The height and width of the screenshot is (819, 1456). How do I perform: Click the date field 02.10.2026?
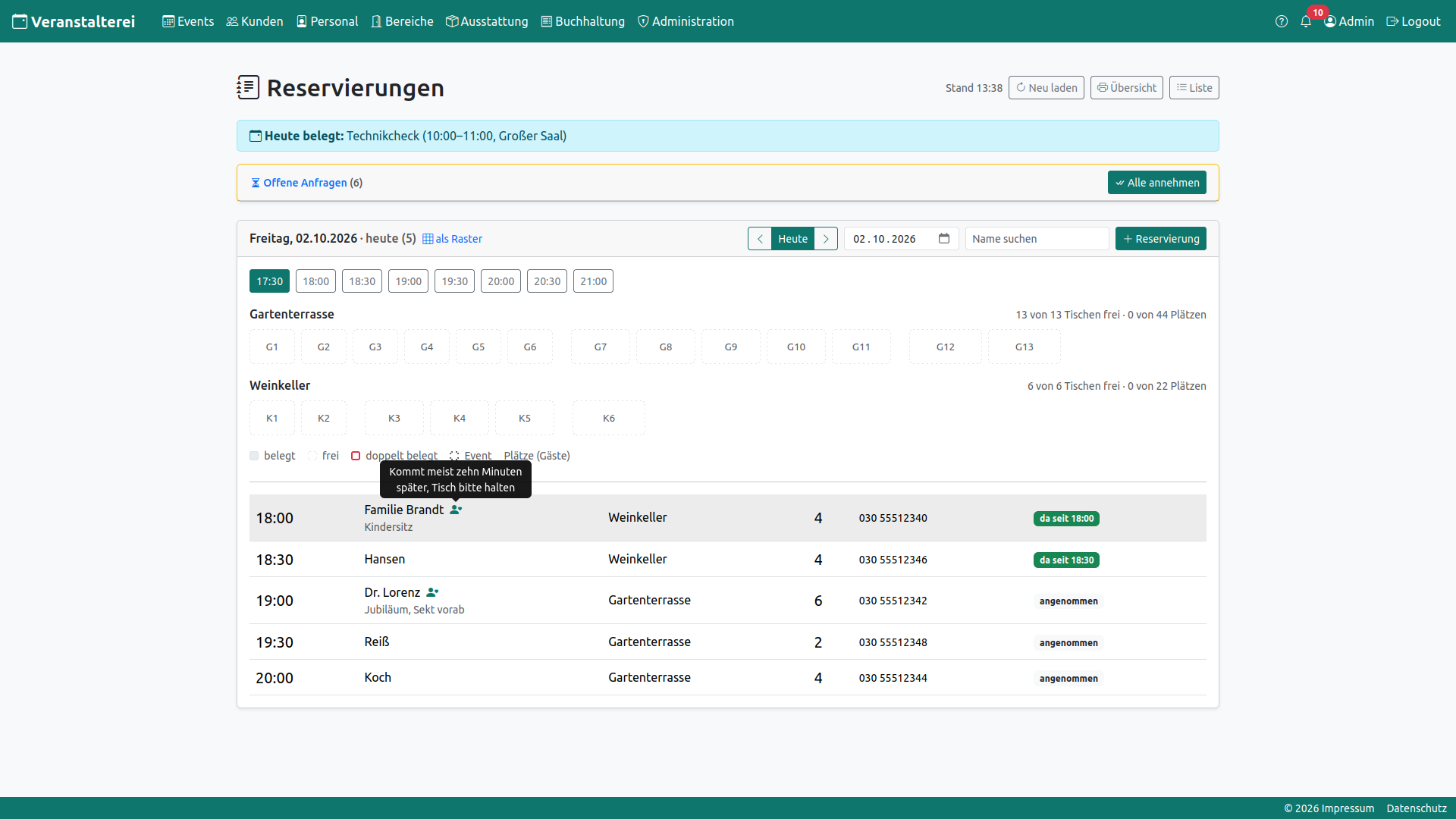[902, 238]
